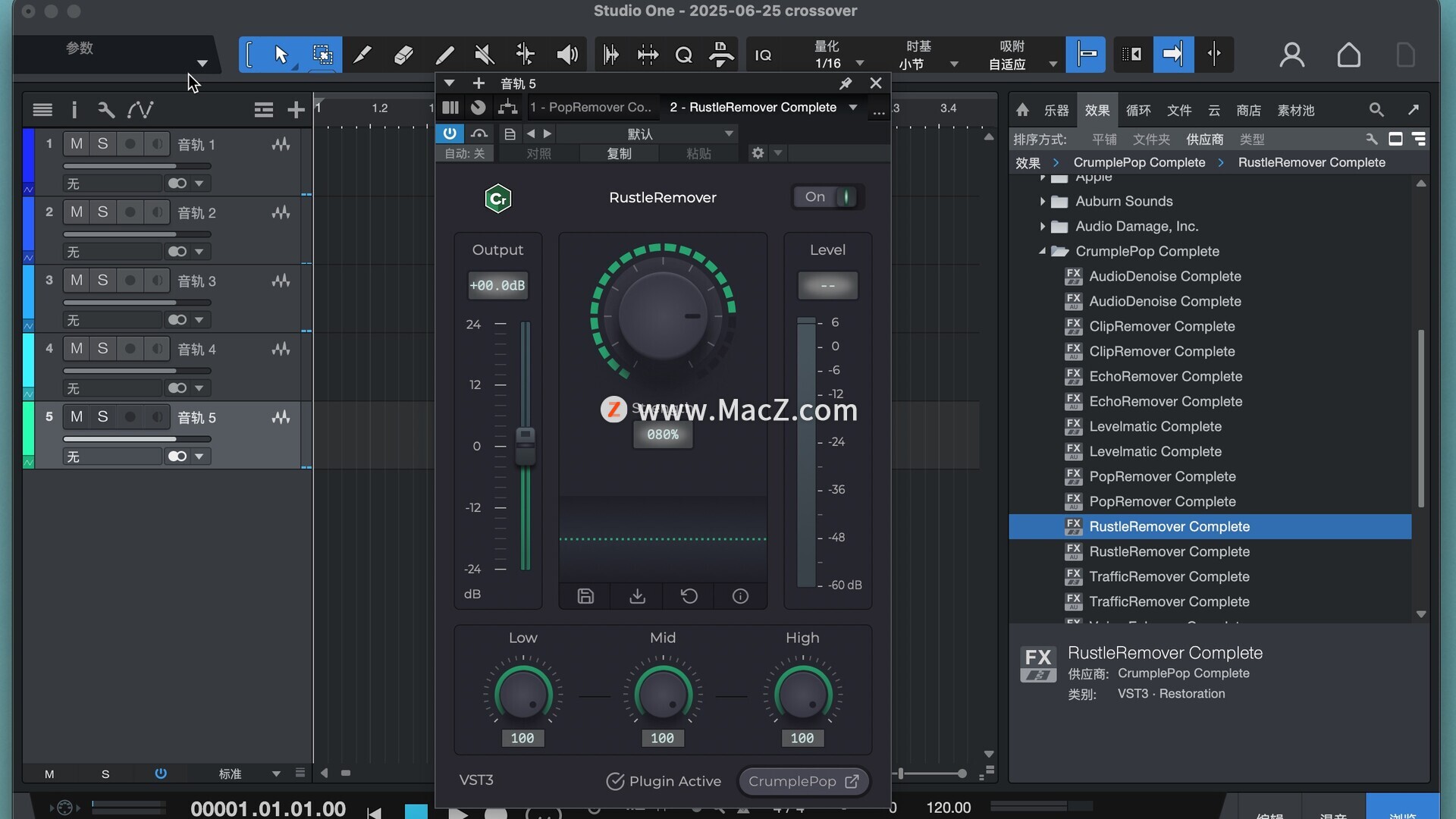Reset RustleRemover settings with undo icon
Image resolution: width=1456 pixels, height=819 pixels.
[689, 596]
